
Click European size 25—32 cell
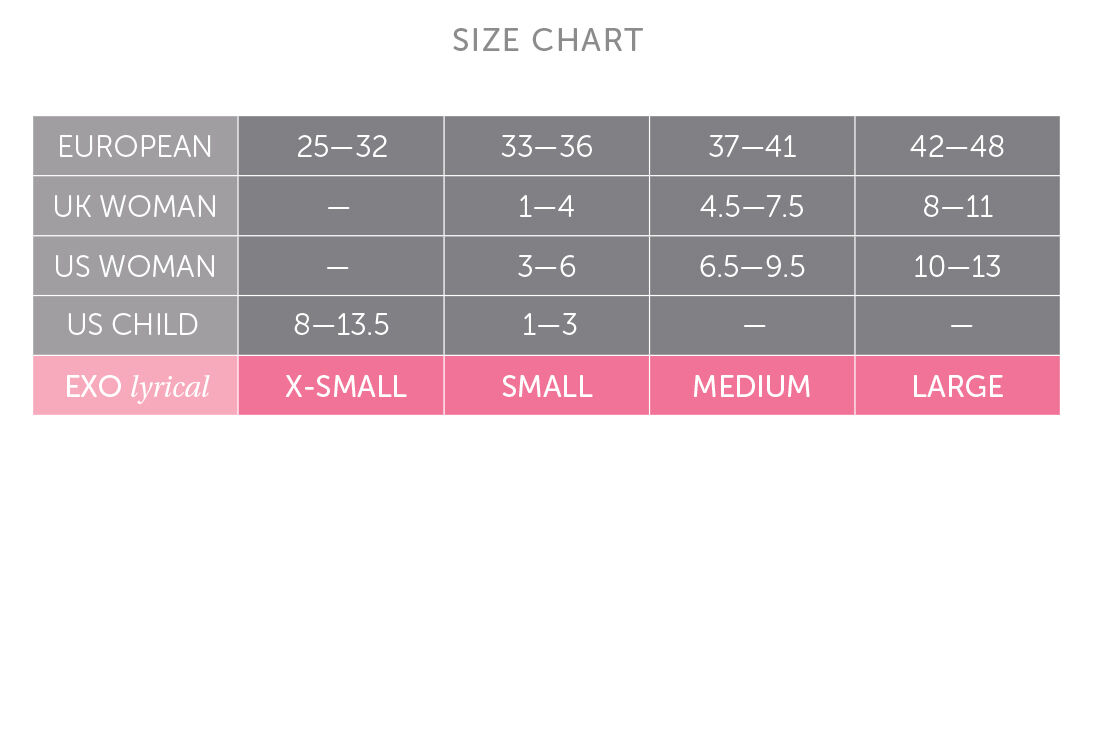tap(342, 146)
